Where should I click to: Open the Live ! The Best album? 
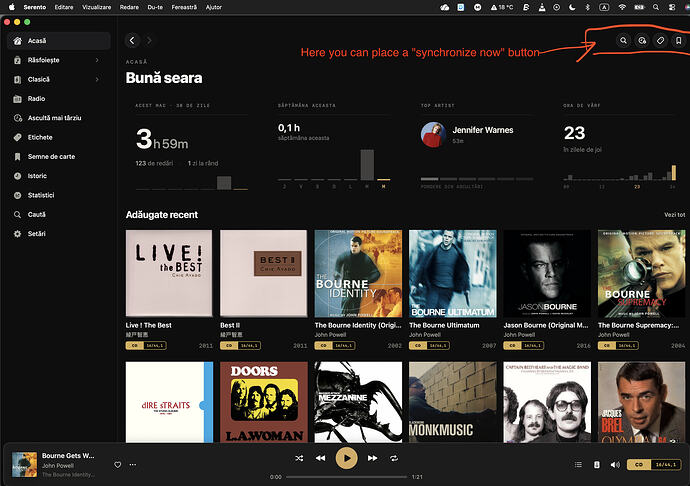169,273
